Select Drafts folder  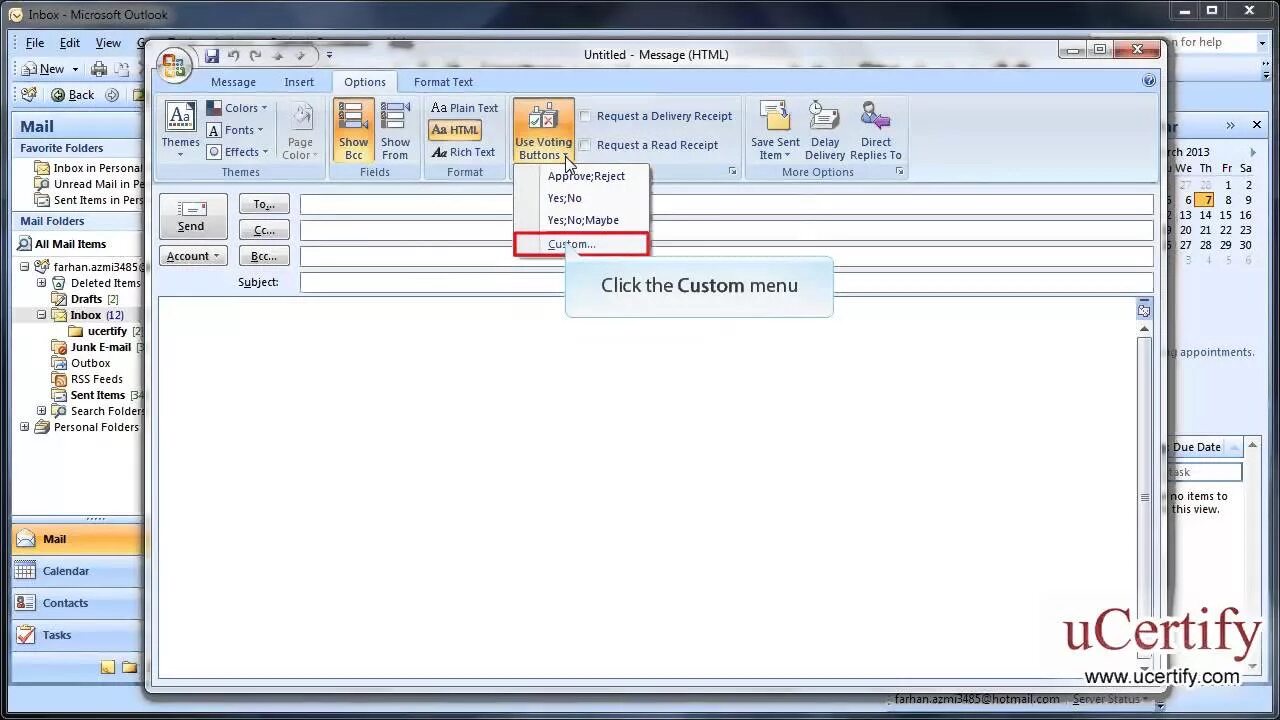[x=87, y=299]
